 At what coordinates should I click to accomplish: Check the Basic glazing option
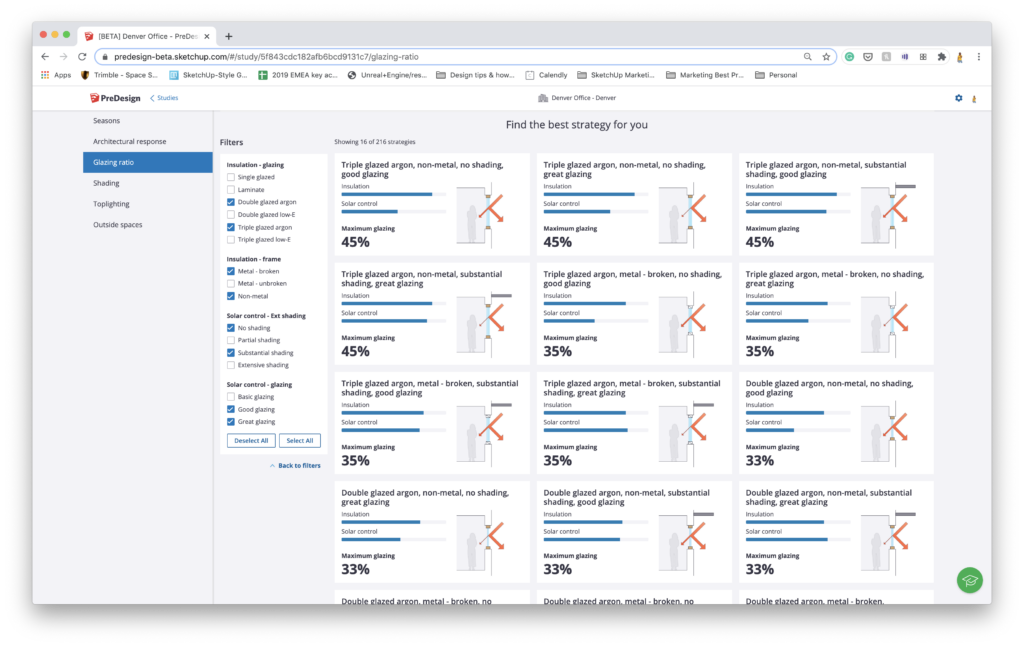[x=231, y=396]
